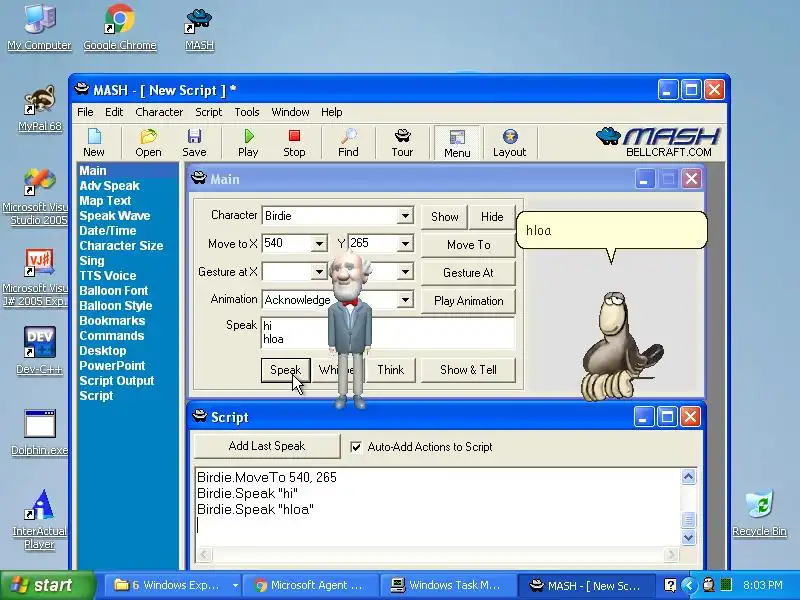This screenshot has width=800, height=600.
Task: Select the Visual J# 2005 Express shortcut
Action: click(x=36, y=278)
